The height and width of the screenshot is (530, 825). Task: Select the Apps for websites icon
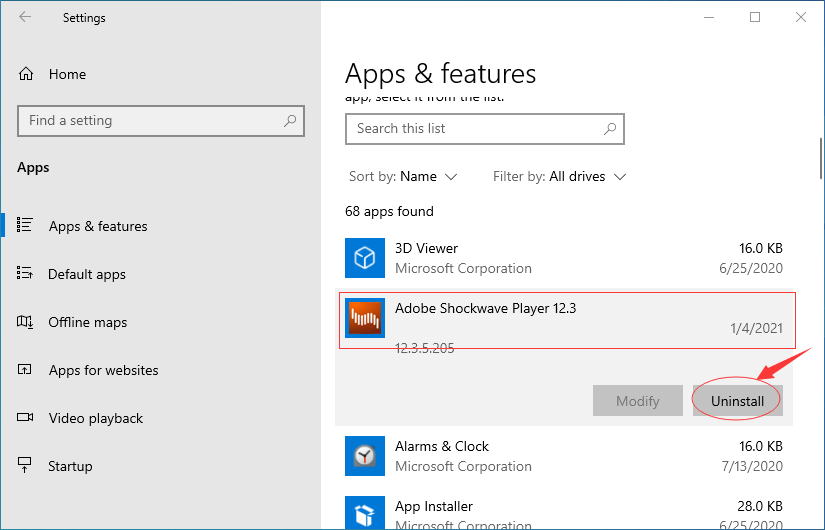[25, 369]
